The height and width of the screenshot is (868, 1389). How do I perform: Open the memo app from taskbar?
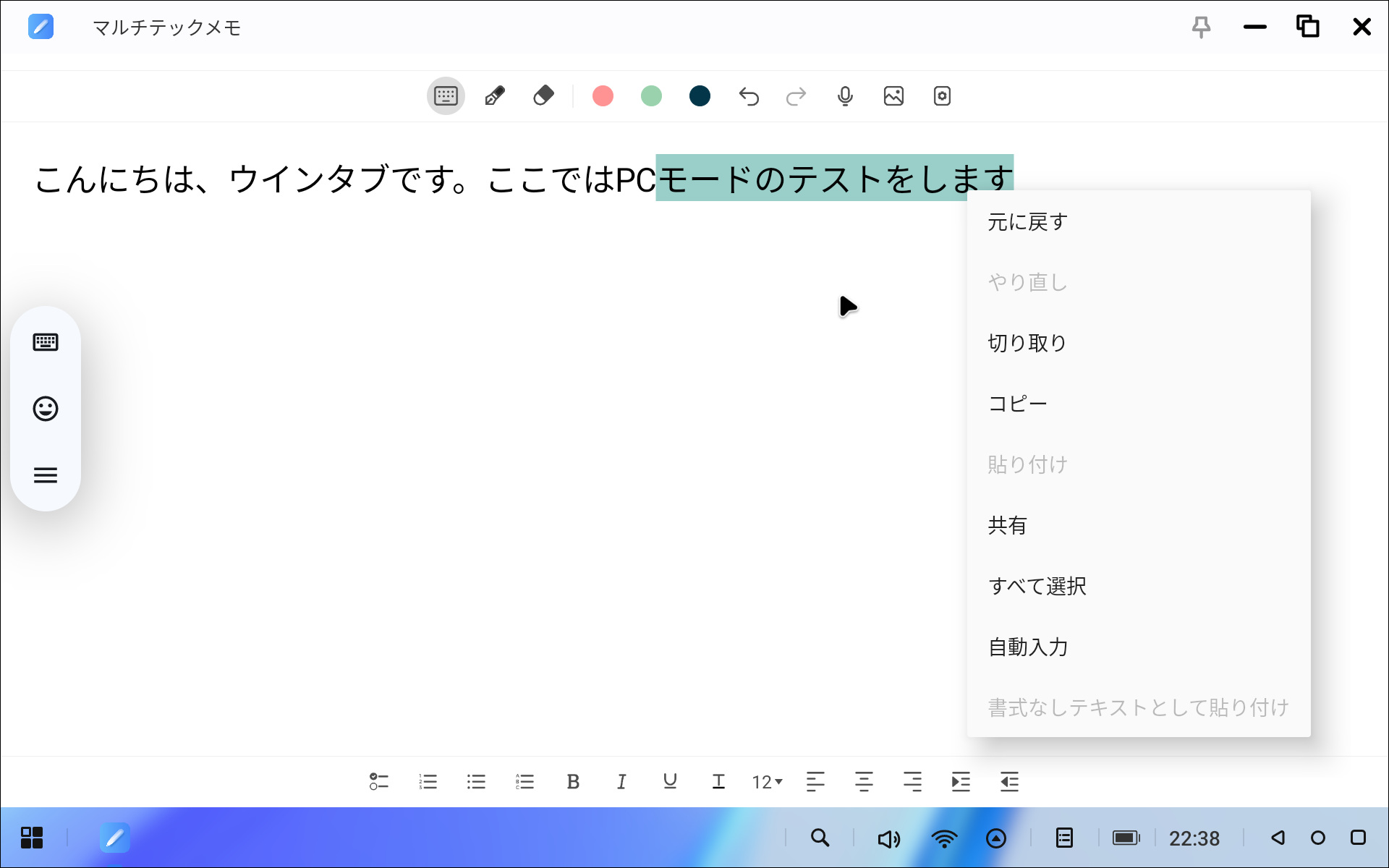pyautogui.click(x=114, y=838)
